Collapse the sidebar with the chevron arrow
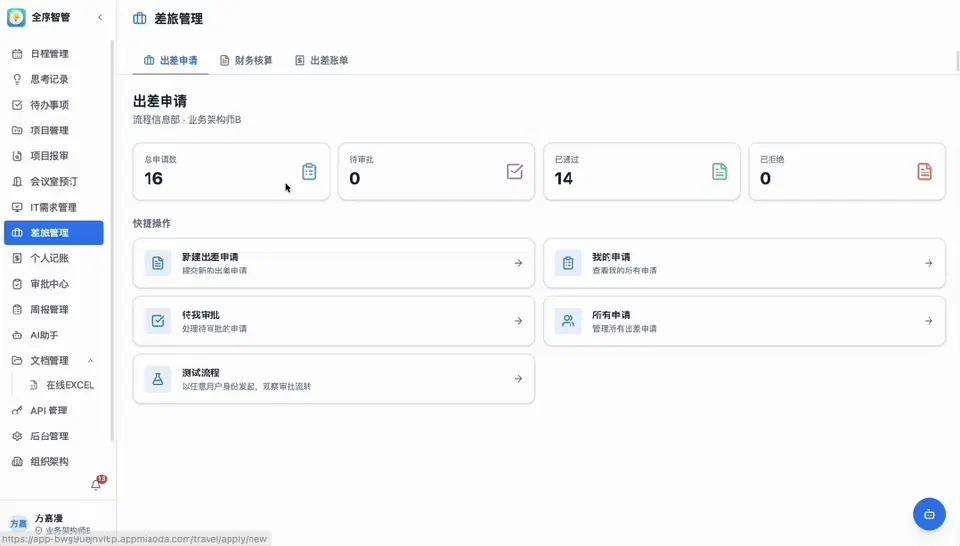 click(x=100, y=17)
